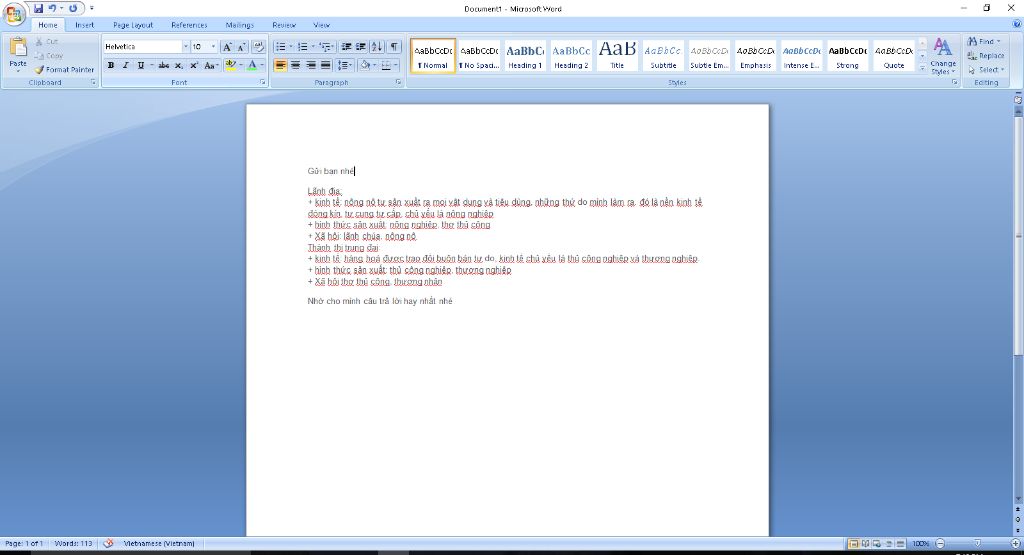Expand numbering list dropdown arrow
The image size is (1024, 555).
pos(312,47)
